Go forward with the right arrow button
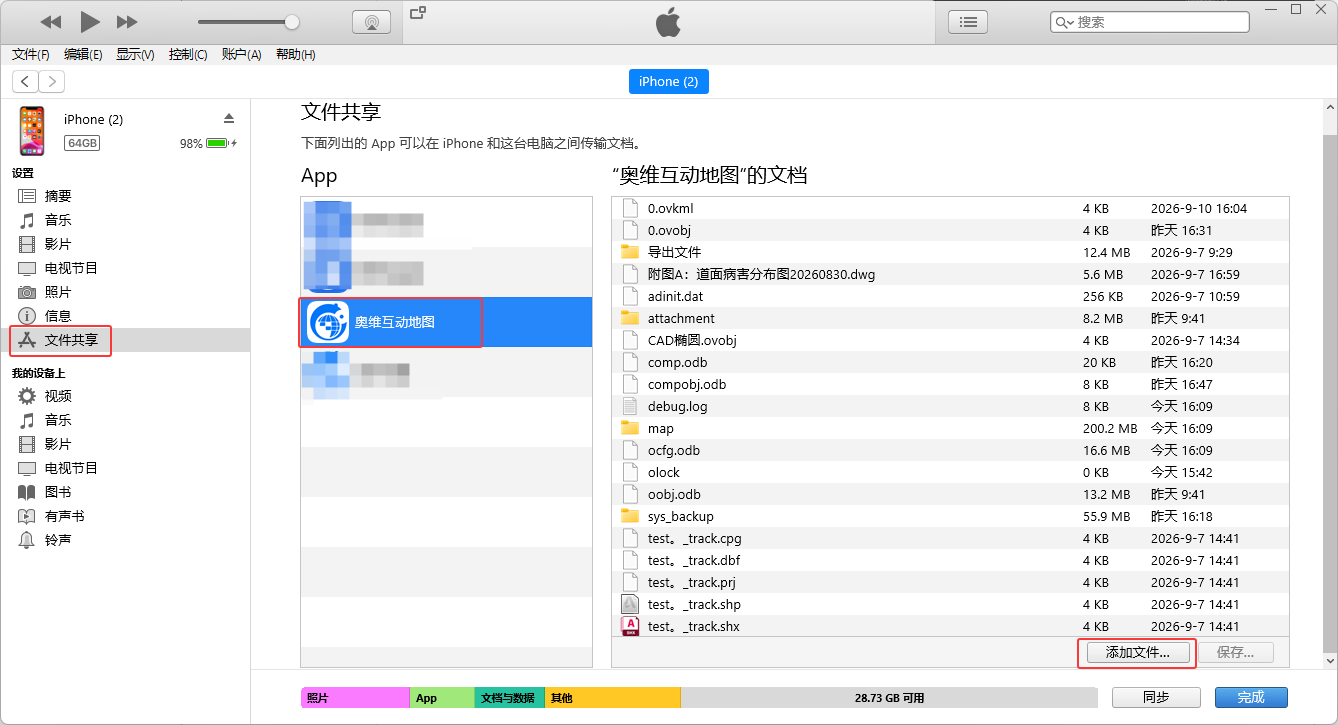 click(51, 82)
